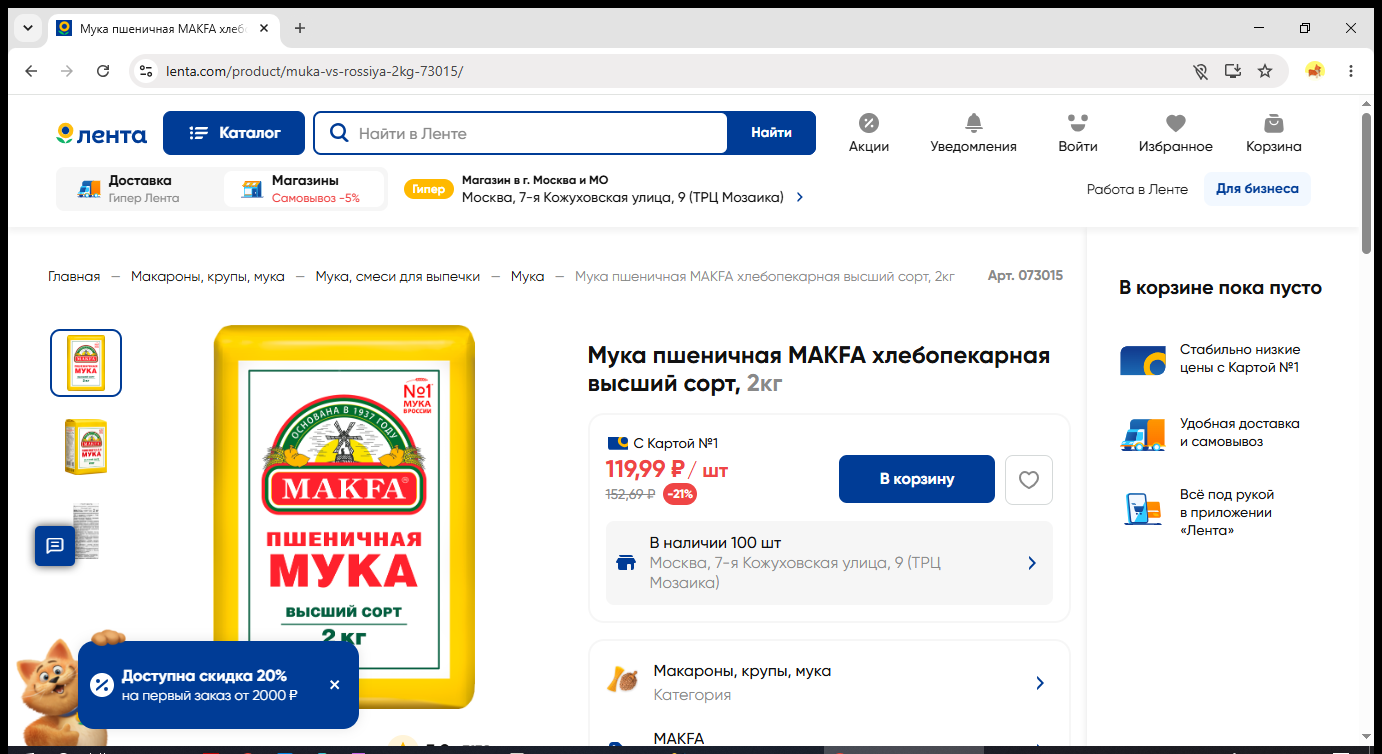This screenshot has height=754, width=1382.
Task: Select second product thumbnail angled view
Action: click(x=86, y=446)
